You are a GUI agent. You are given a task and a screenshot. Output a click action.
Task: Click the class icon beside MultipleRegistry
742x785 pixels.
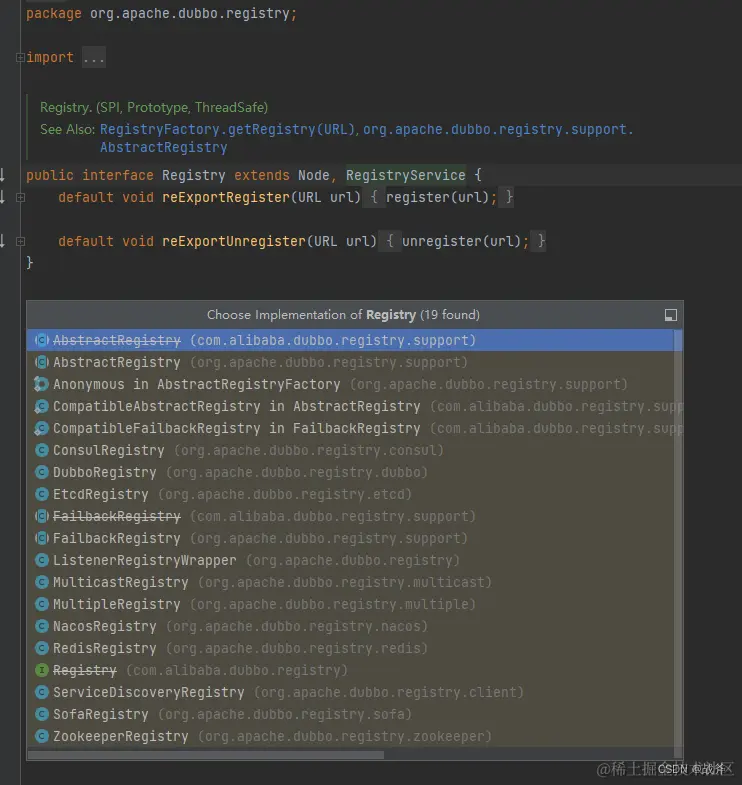(42, 604)
